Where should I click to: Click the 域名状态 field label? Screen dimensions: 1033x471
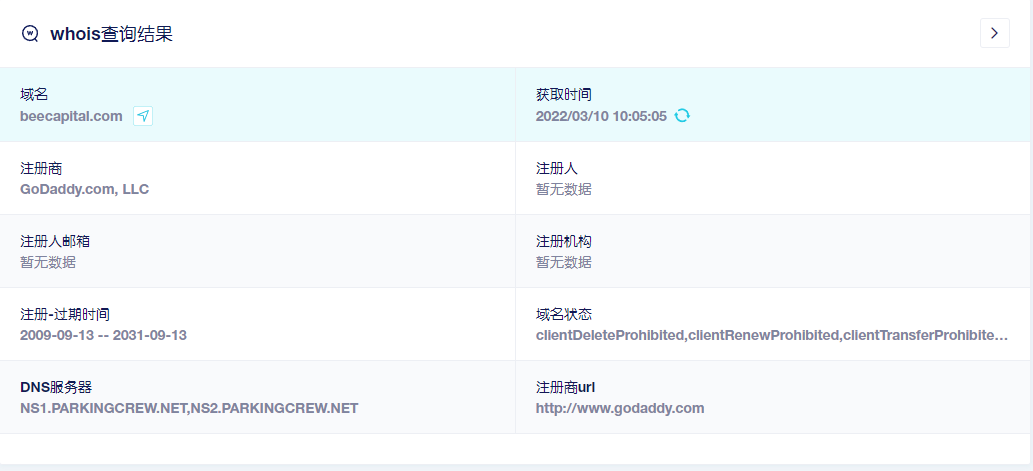point(564,314)
